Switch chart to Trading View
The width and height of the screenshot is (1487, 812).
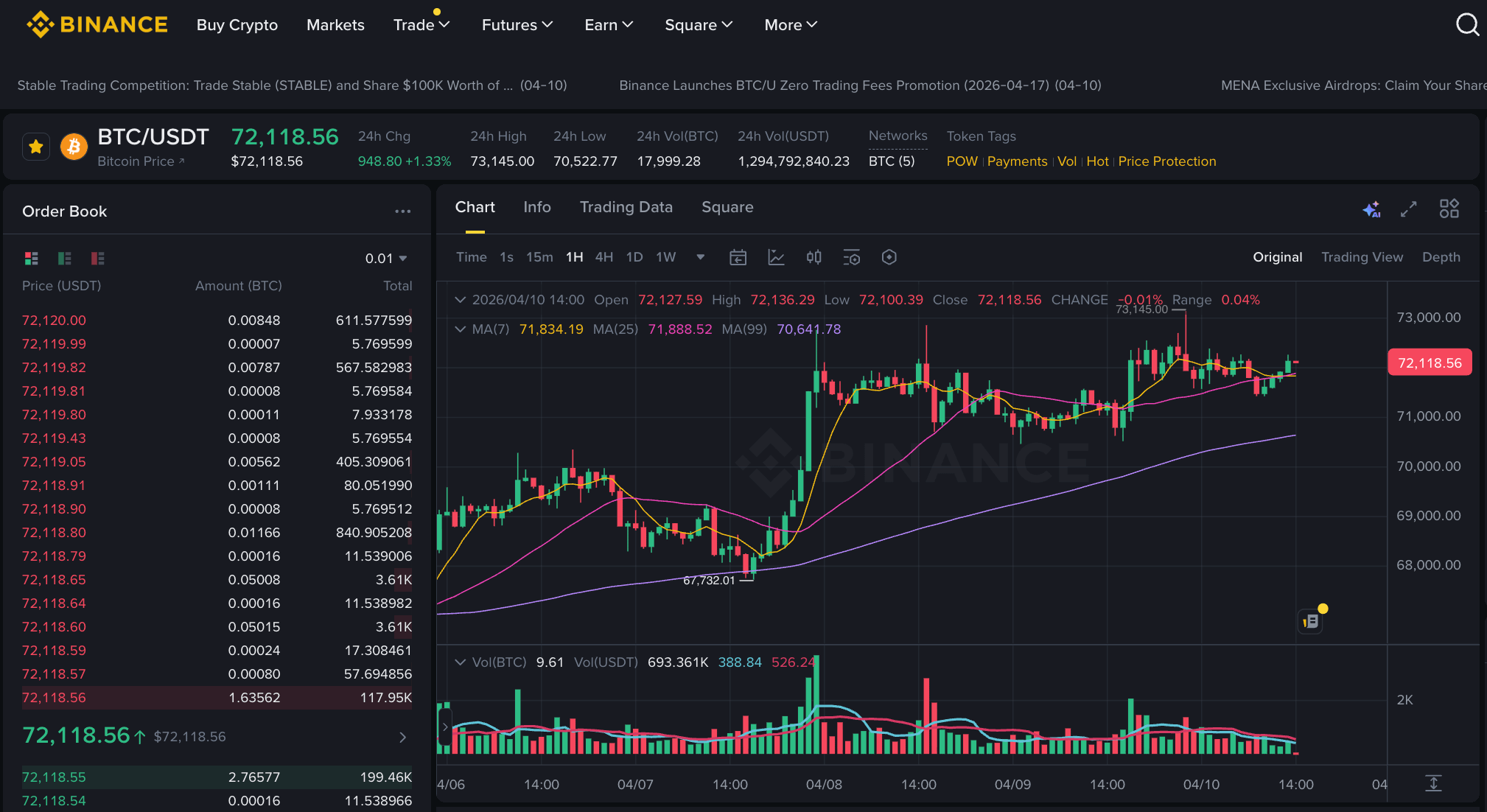1361,257
